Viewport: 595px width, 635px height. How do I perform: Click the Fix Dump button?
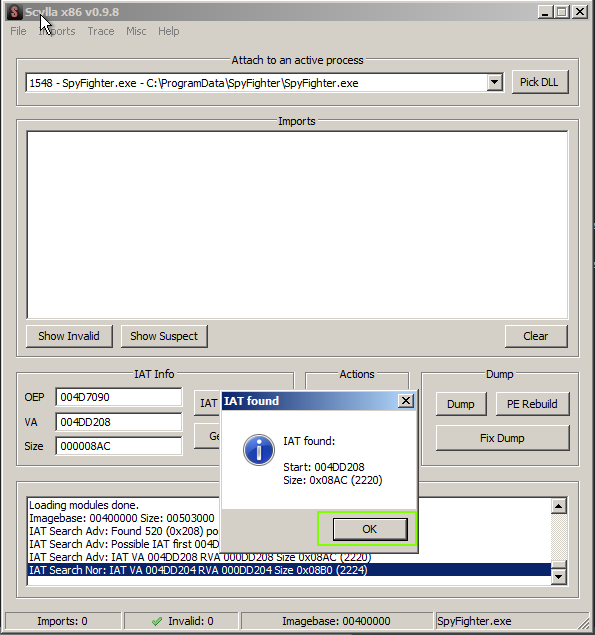point(502,438)
